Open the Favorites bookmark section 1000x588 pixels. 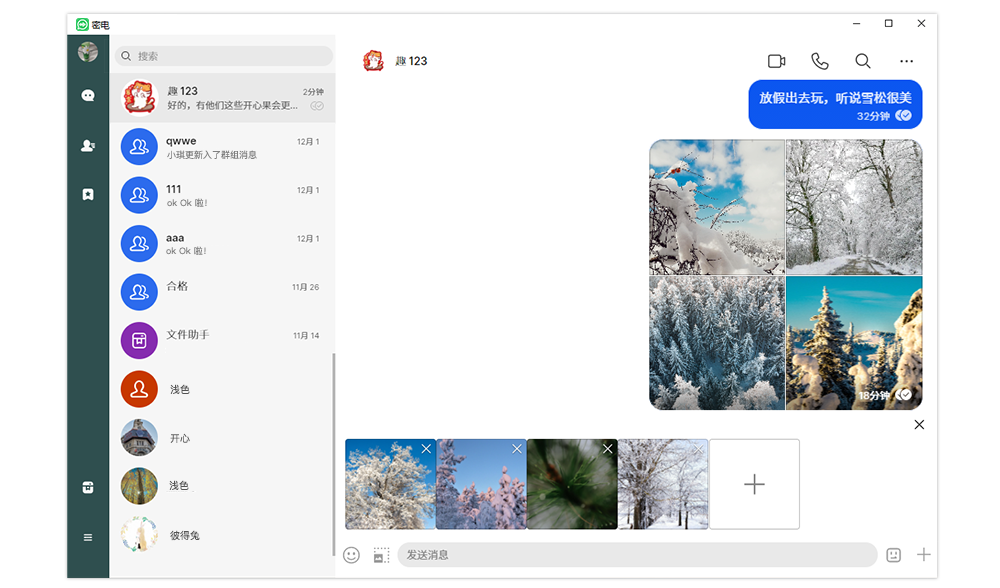(88, 195)
